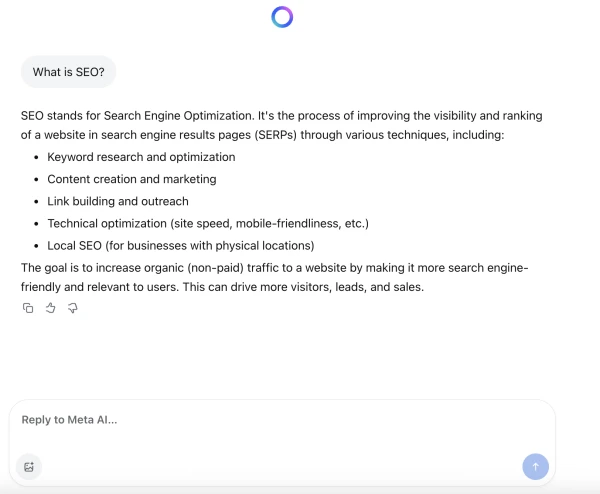Select the "What is SEO?" message bubble

pyautogui.click(x=68, y=72)
